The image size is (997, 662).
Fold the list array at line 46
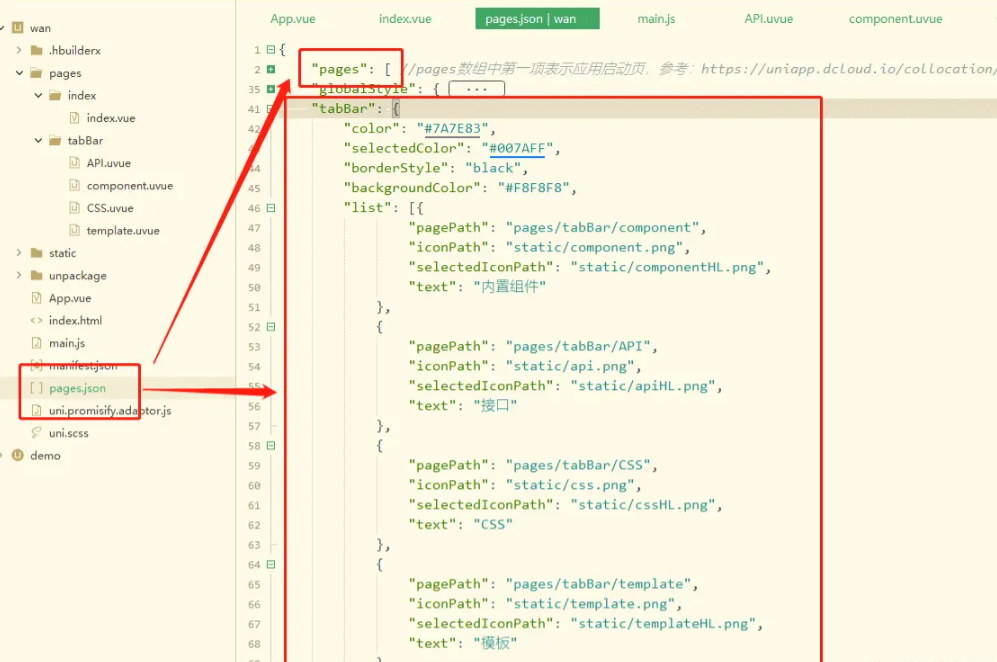point(270,207)
